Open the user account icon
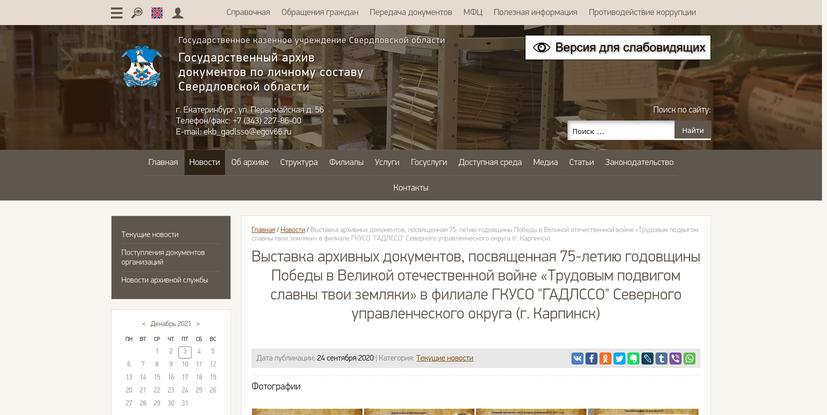827x415 pixels. [x=178, y=13]
